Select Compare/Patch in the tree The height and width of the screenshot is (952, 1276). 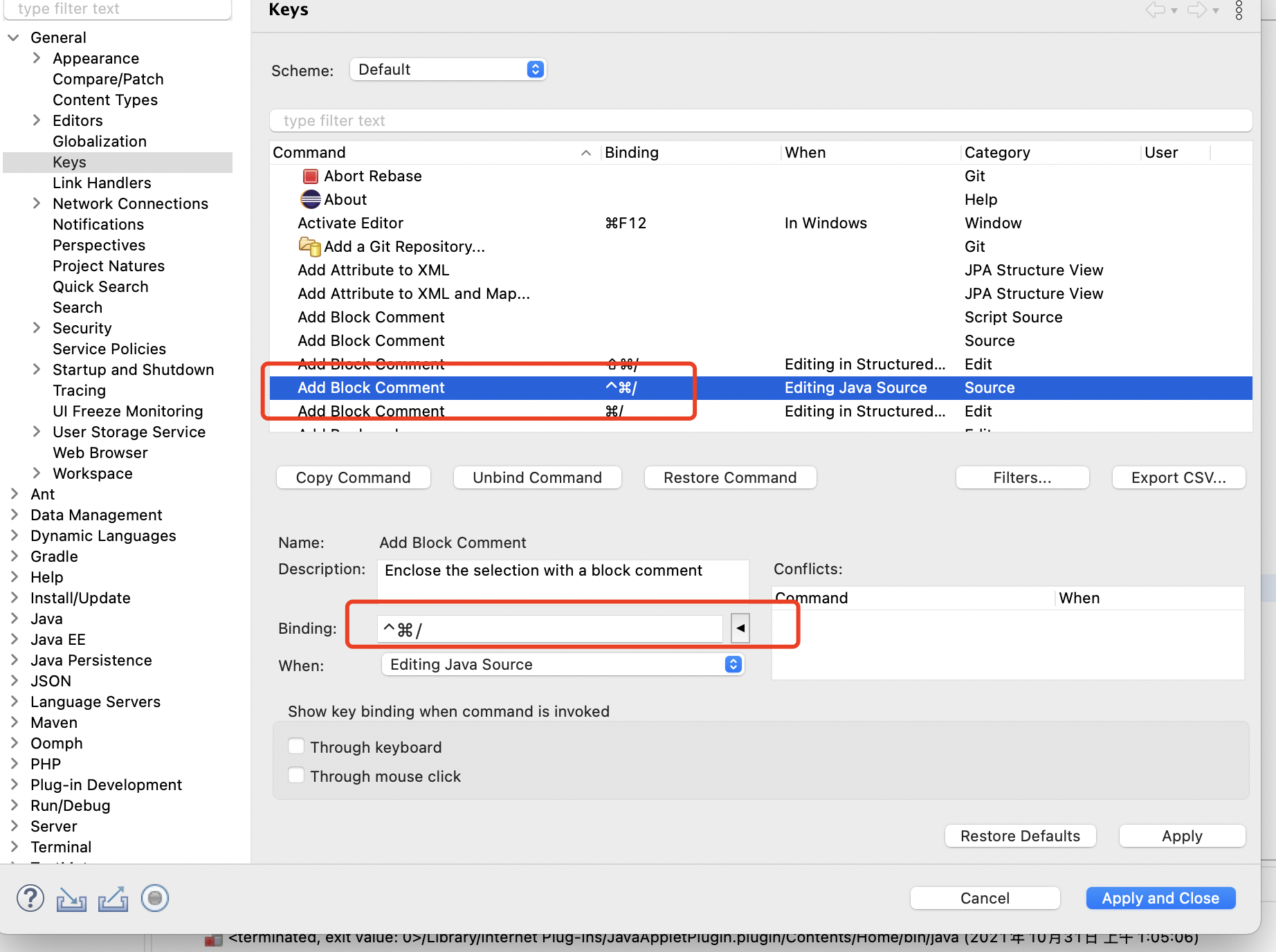pyautogui.click(x=109, y=79)
